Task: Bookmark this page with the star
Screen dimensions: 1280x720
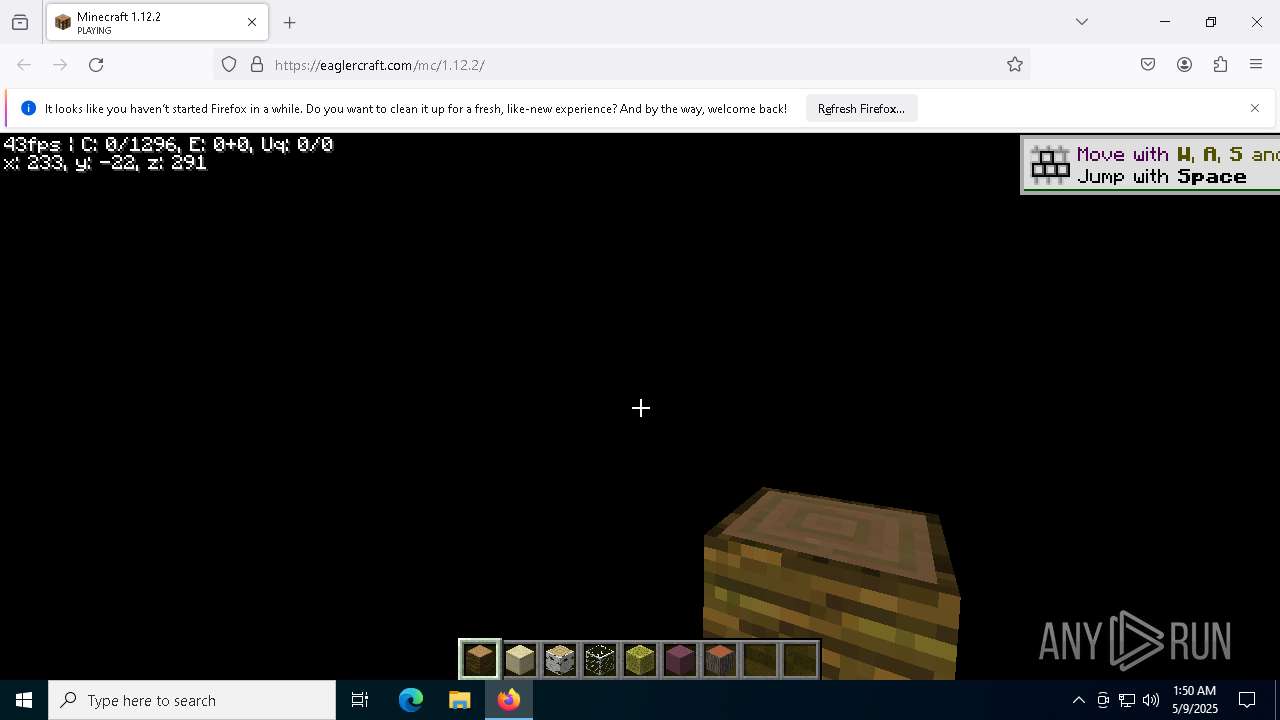Action: (x=1015, y=65)
